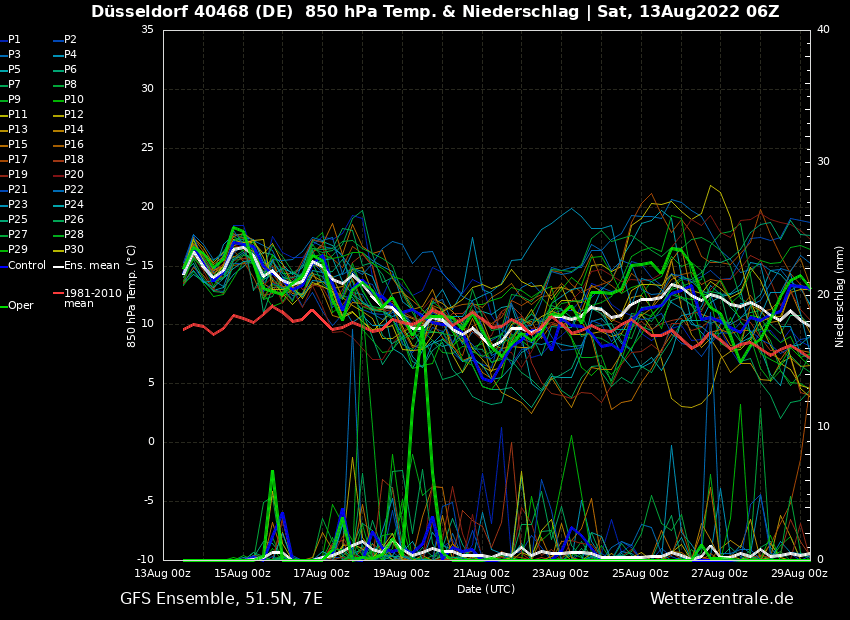Image resolution: width=850 pixels, height=620 pixels.
Task: Select the 1981-2010 mean legend entry
Action: (x=92, y=298)
